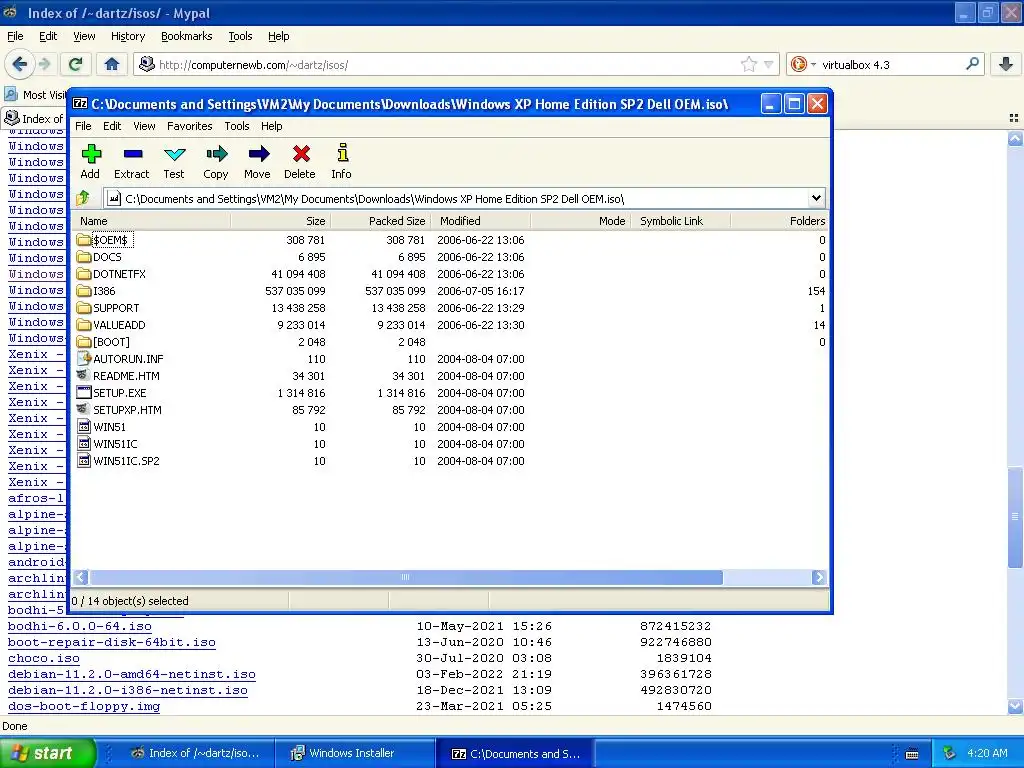Sort by the Folders column header
Screen dimensions: 1024x768
[x=780, y=221]
